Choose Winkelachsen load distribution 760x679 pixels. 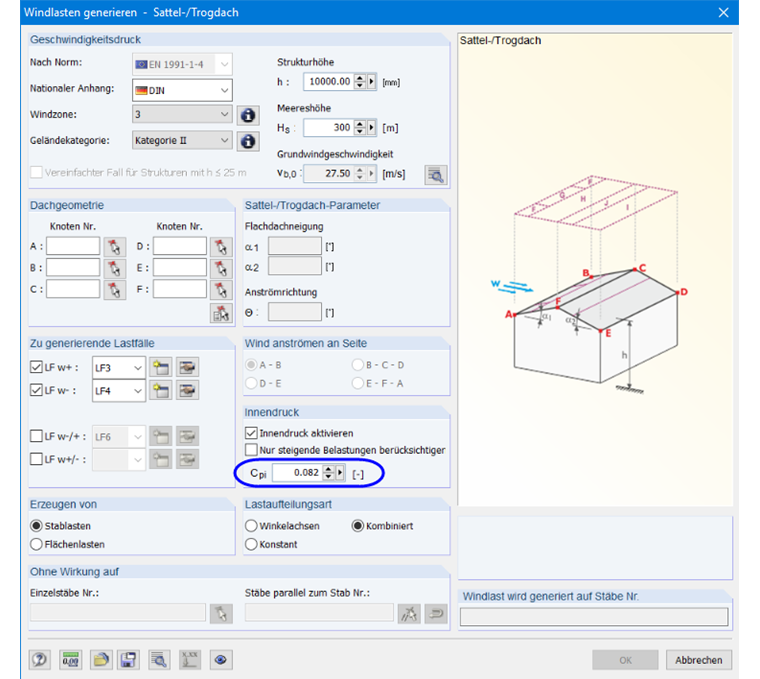[x=251, y=526]
